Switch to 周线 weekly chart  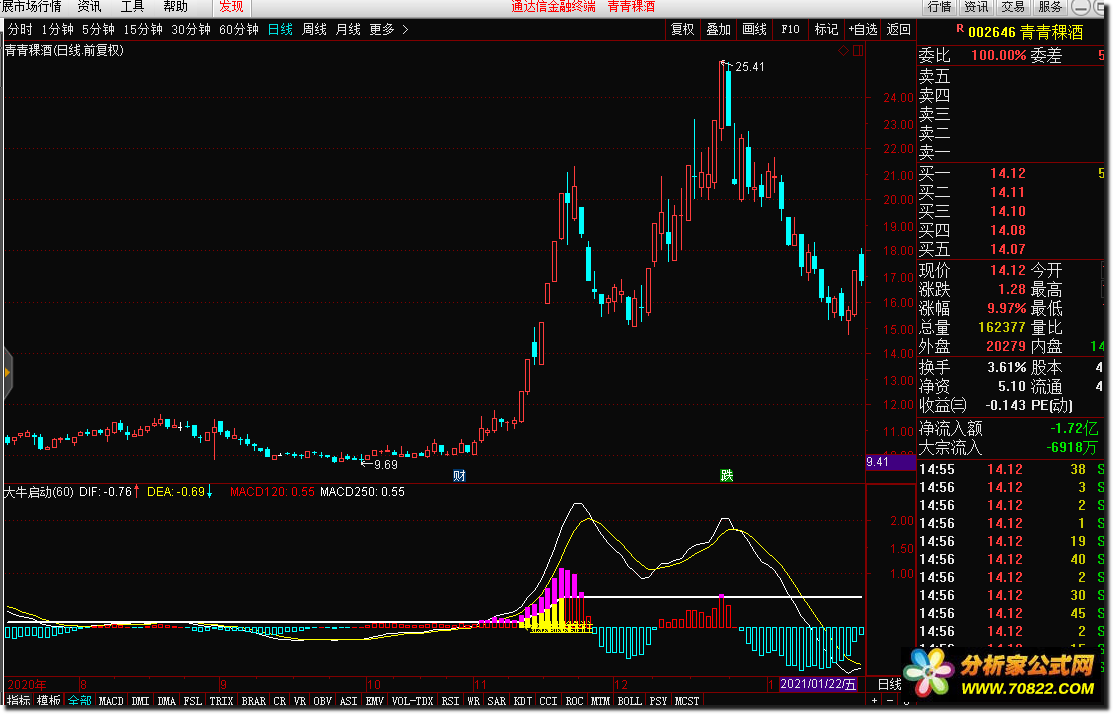pos(314,29)
